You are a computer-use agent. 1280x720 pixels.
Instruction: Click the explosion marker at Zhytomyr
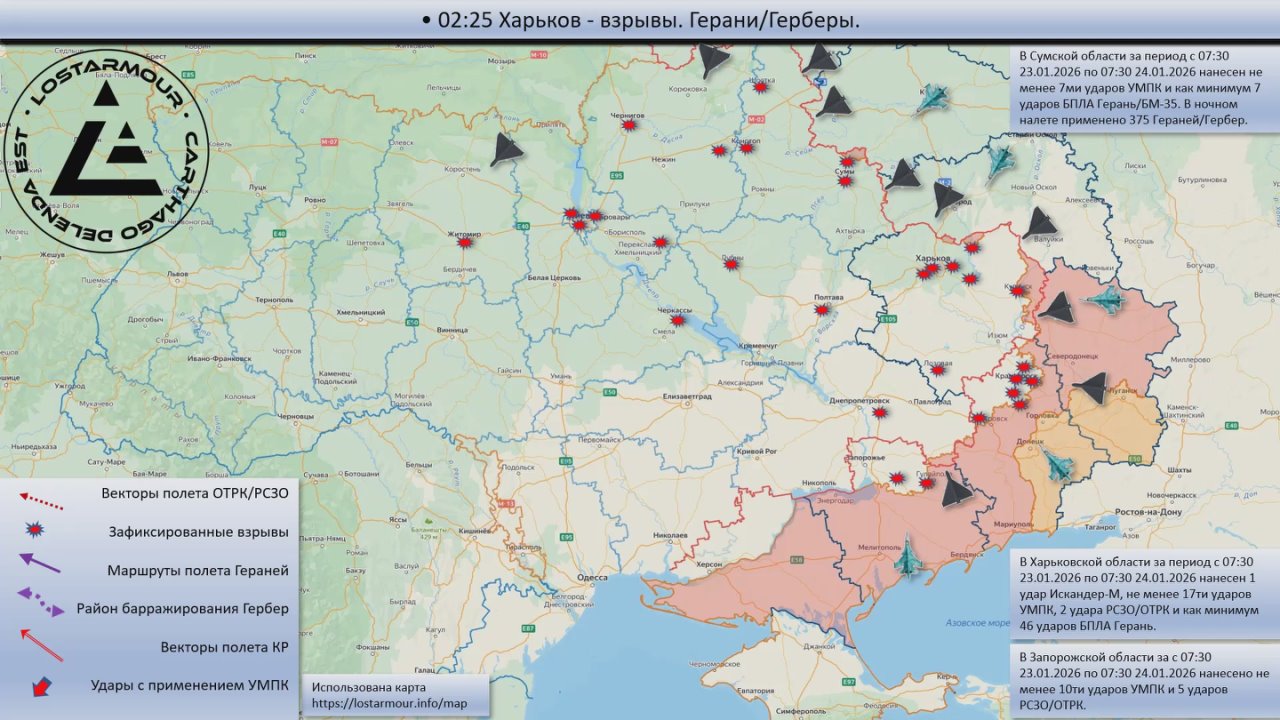click(x=465, y=241)
